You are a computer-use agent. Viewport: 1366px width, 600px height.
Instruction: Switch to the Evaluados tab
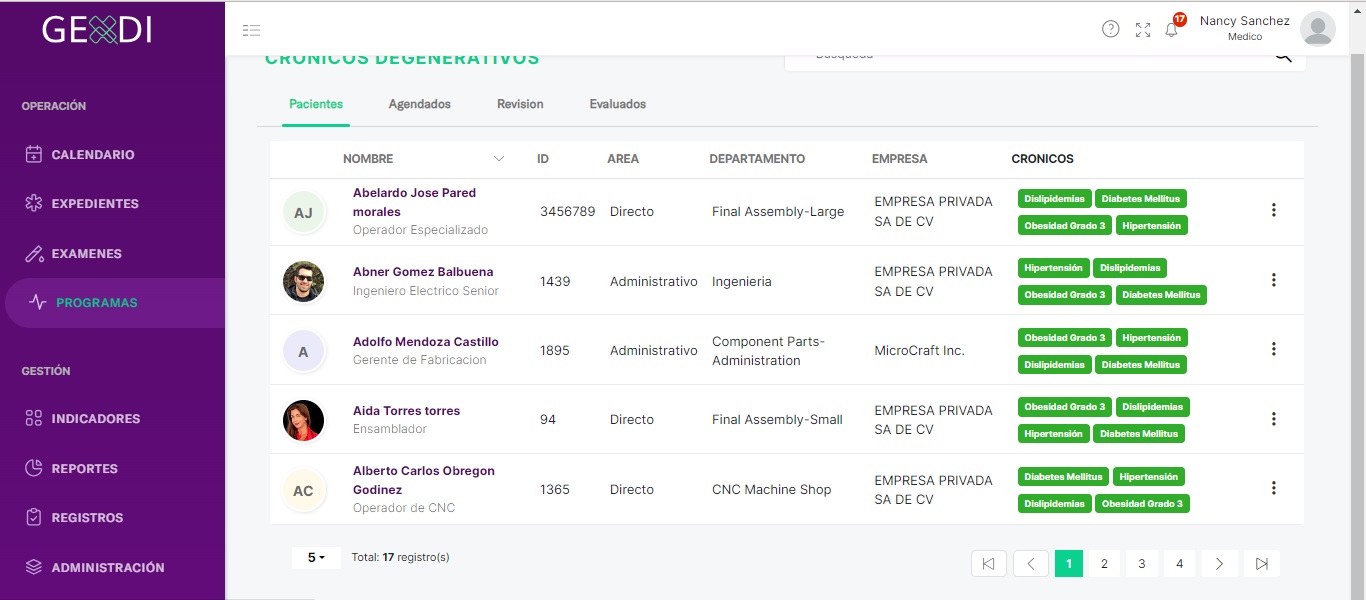pos(618,104)
